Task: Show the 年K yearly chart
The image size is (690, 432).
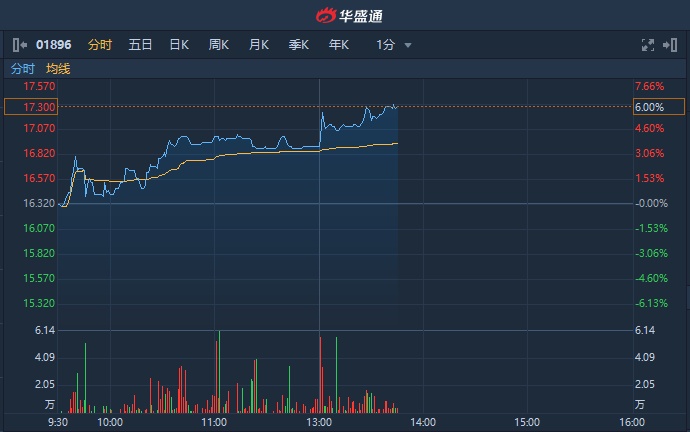Action: pyautogui.click(x=338, y=45)
